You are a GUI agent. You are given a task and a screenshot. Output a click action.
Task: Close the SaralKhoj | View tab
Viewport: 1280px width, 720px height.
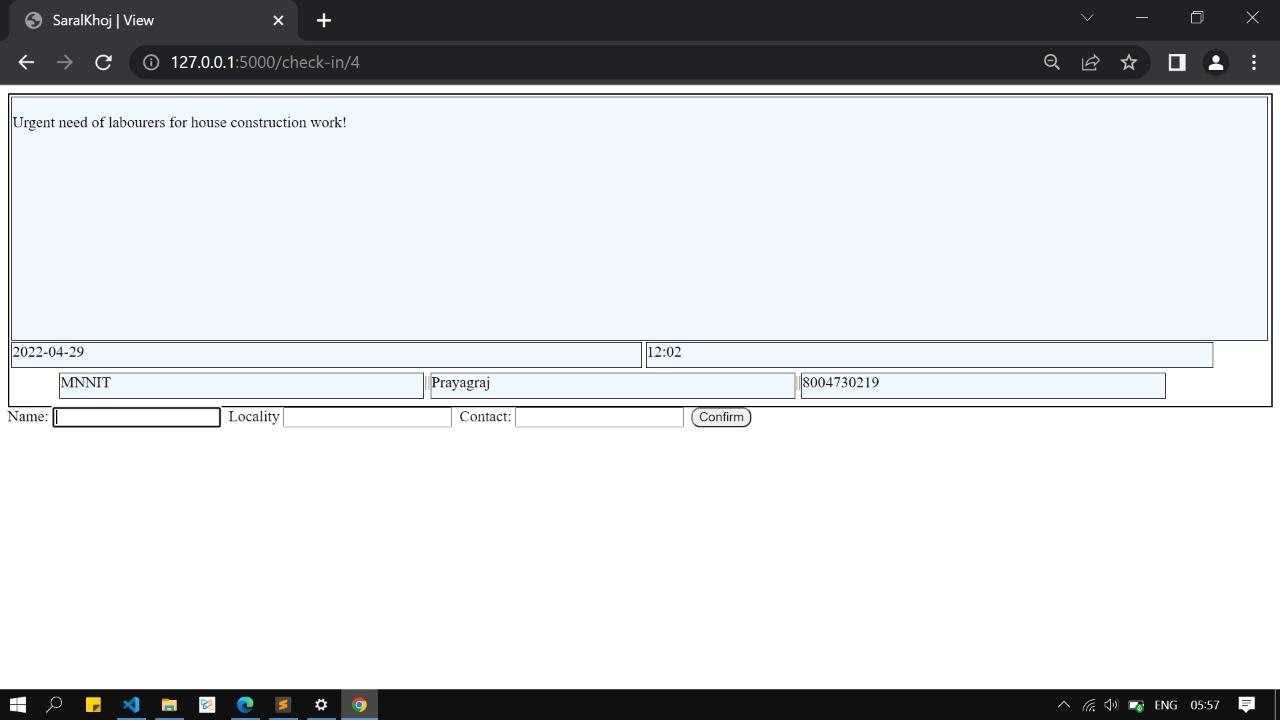(x=278, y=20)
